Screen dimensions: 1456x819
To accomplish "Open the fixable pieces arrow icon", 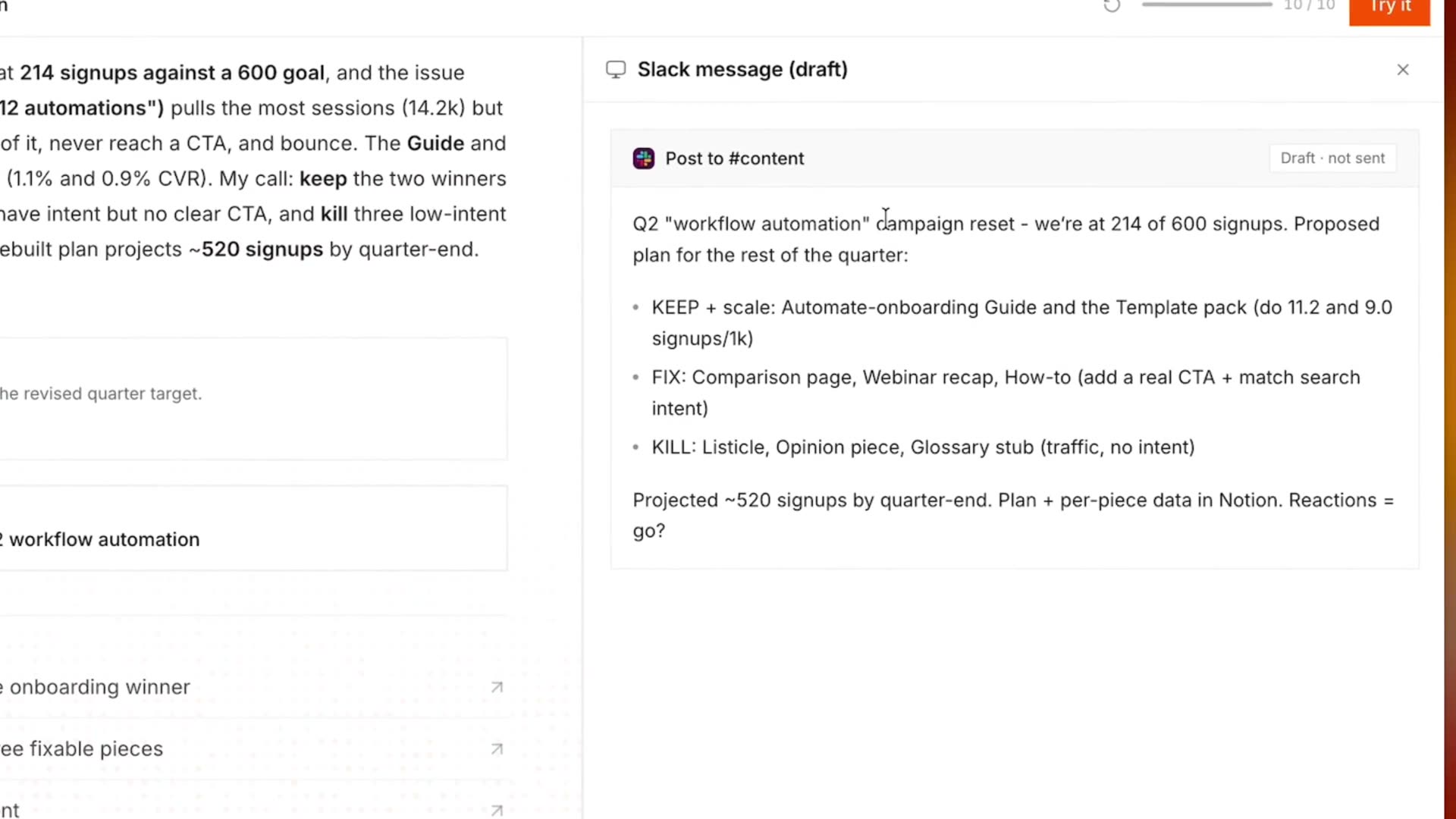I will pyautogui.click(x=497, y=749).
